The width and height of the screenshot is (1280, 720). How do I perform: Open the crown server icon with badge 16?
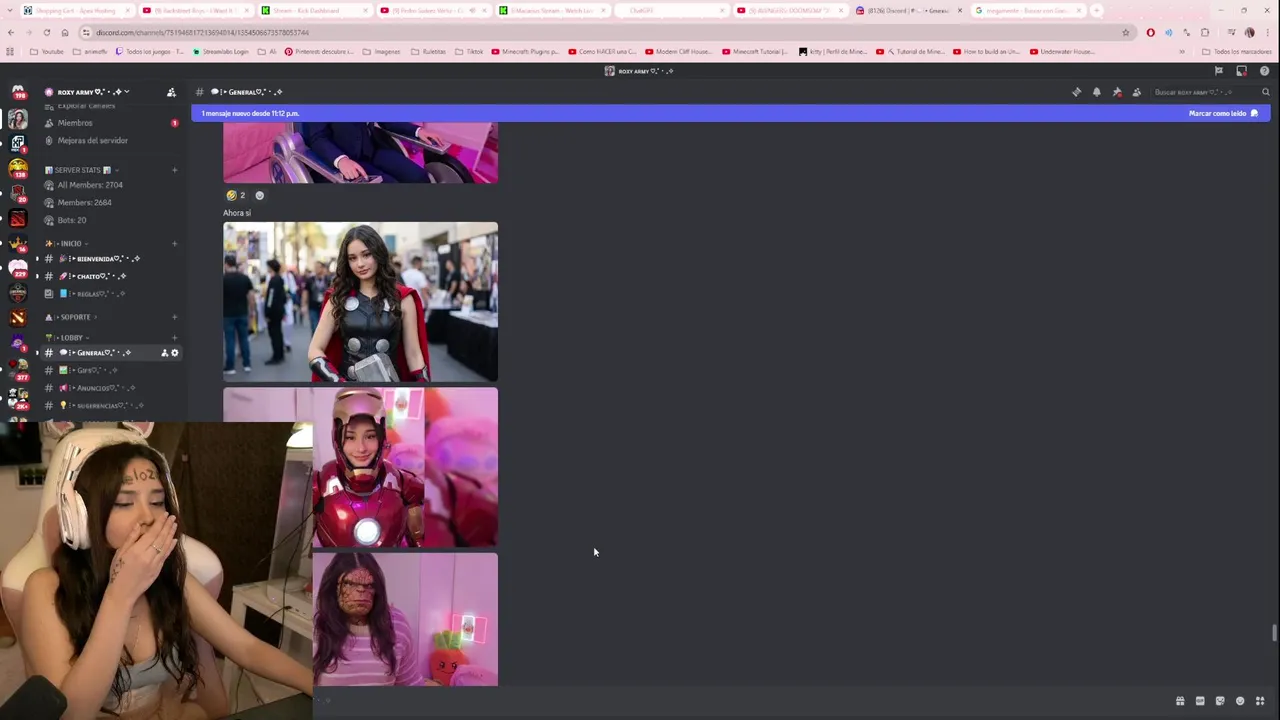pyautogui.click(x=18, y=243)
